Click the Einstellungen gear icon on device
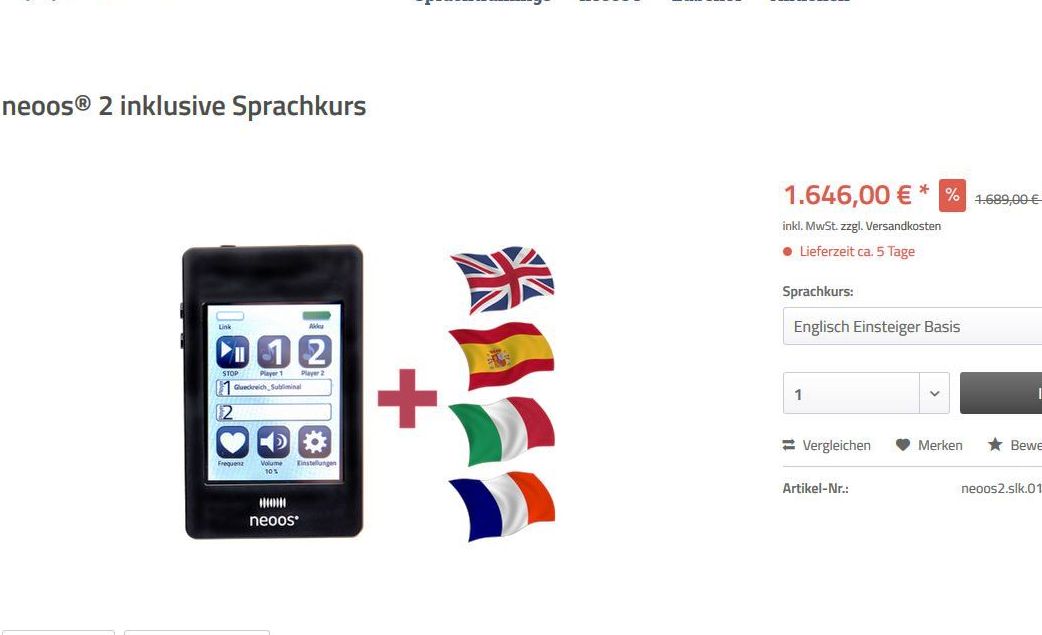1042x635 pixels. [314, 442]
